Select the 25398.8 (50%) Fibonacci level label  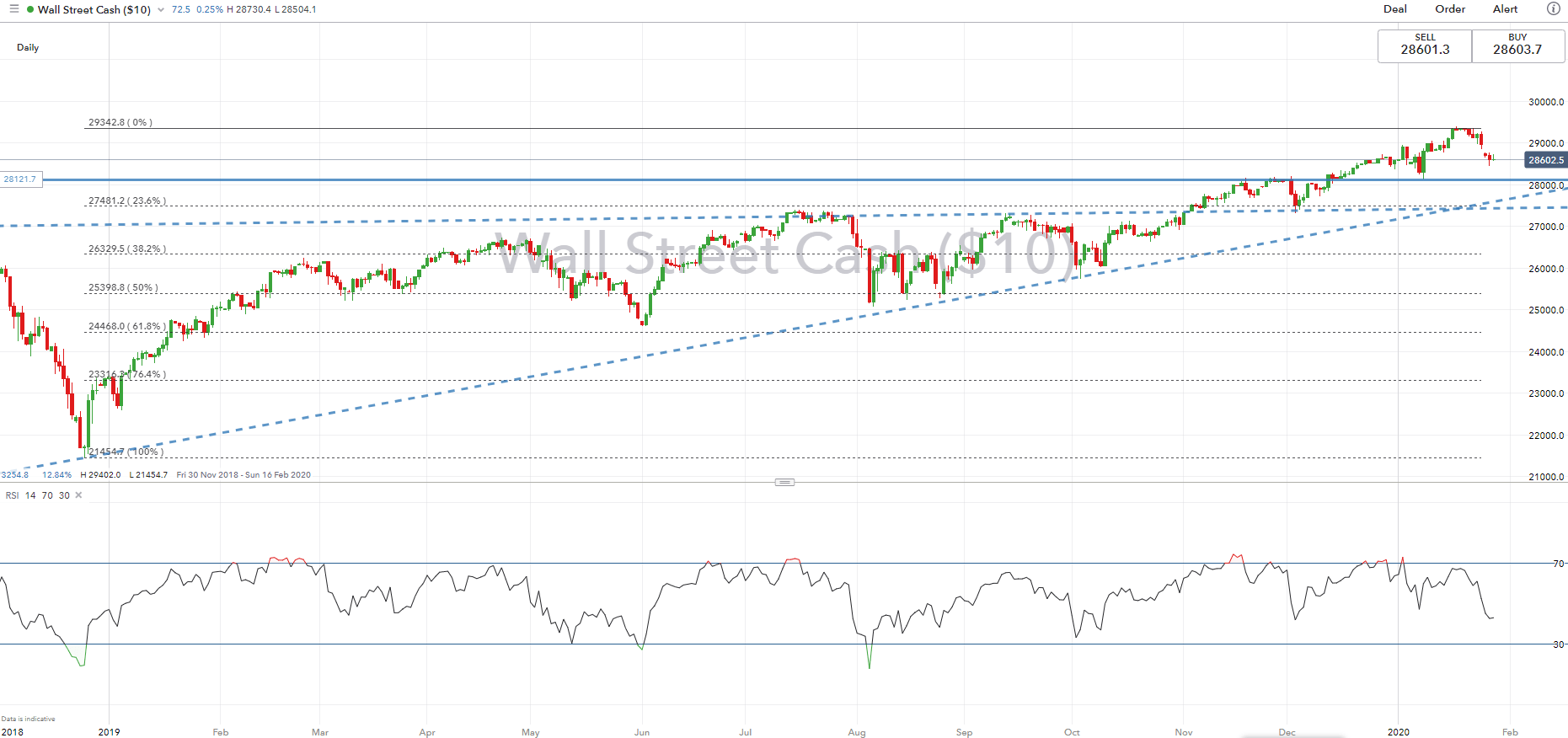coord(123,288)
